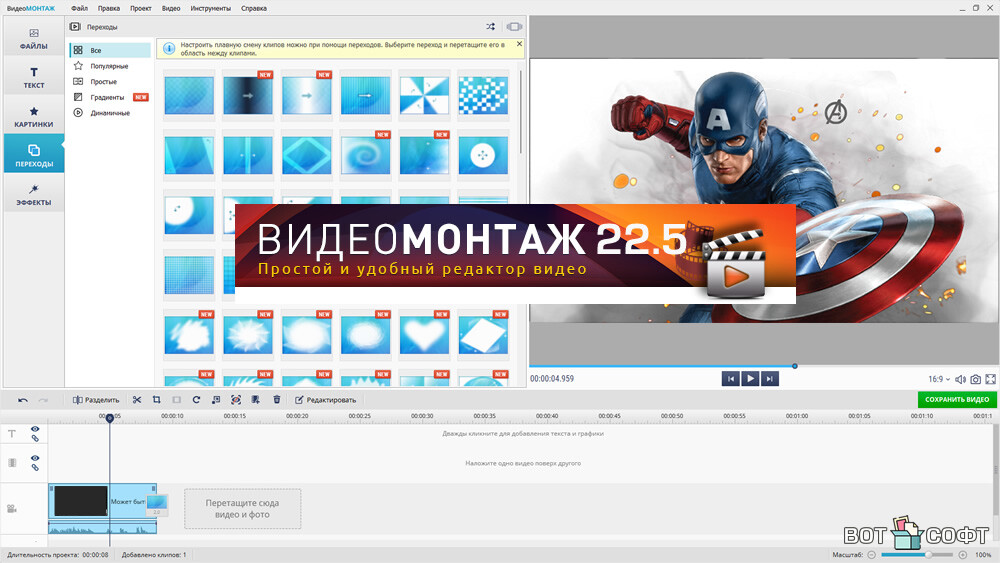The image size is (1000, 563).
Task: Select the Все transitions category
Action: pyautogui.click(x=110, y=50)
